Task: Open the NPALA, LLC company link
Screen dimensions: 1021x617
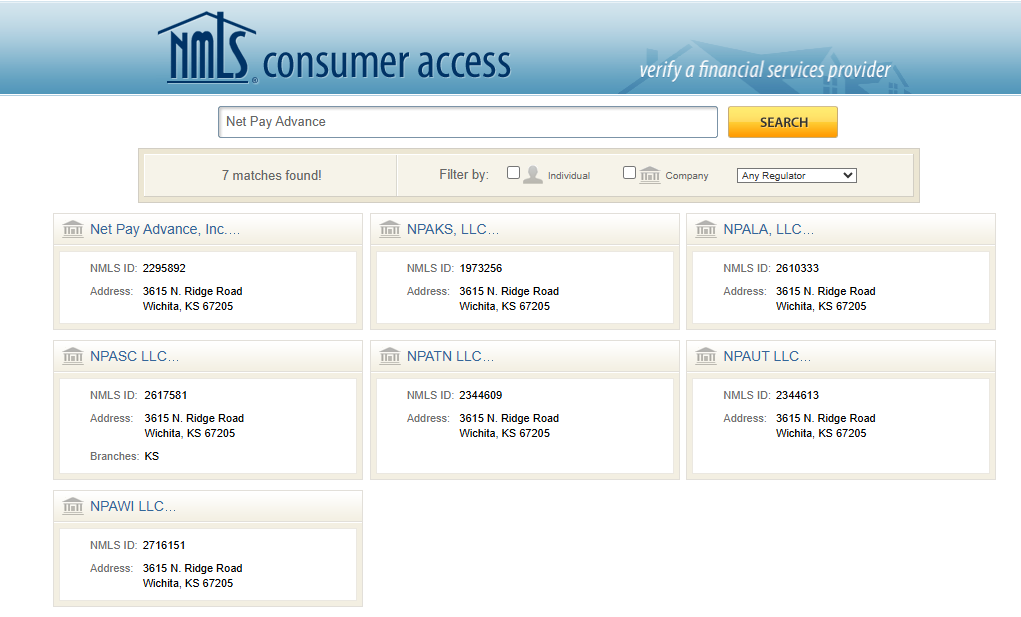Action: (768, 229)
